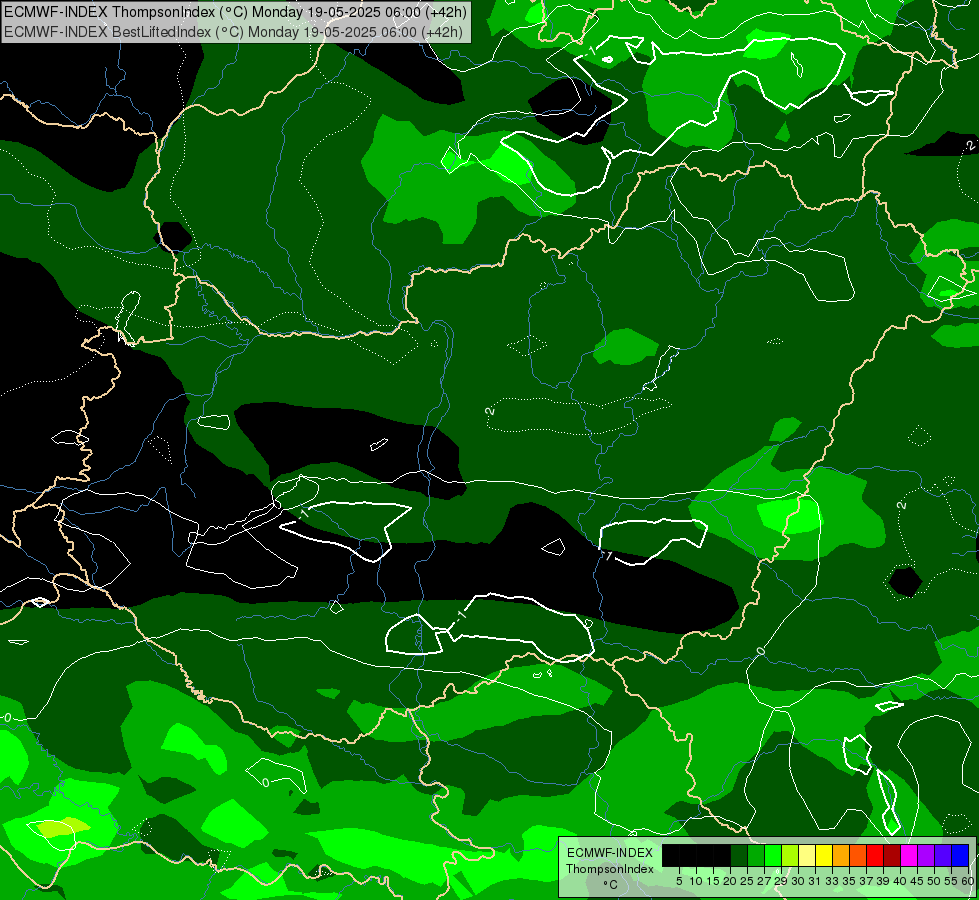
Task: Pick the bright green legend swatch between 27 and 29
Action: coord(773,855)
